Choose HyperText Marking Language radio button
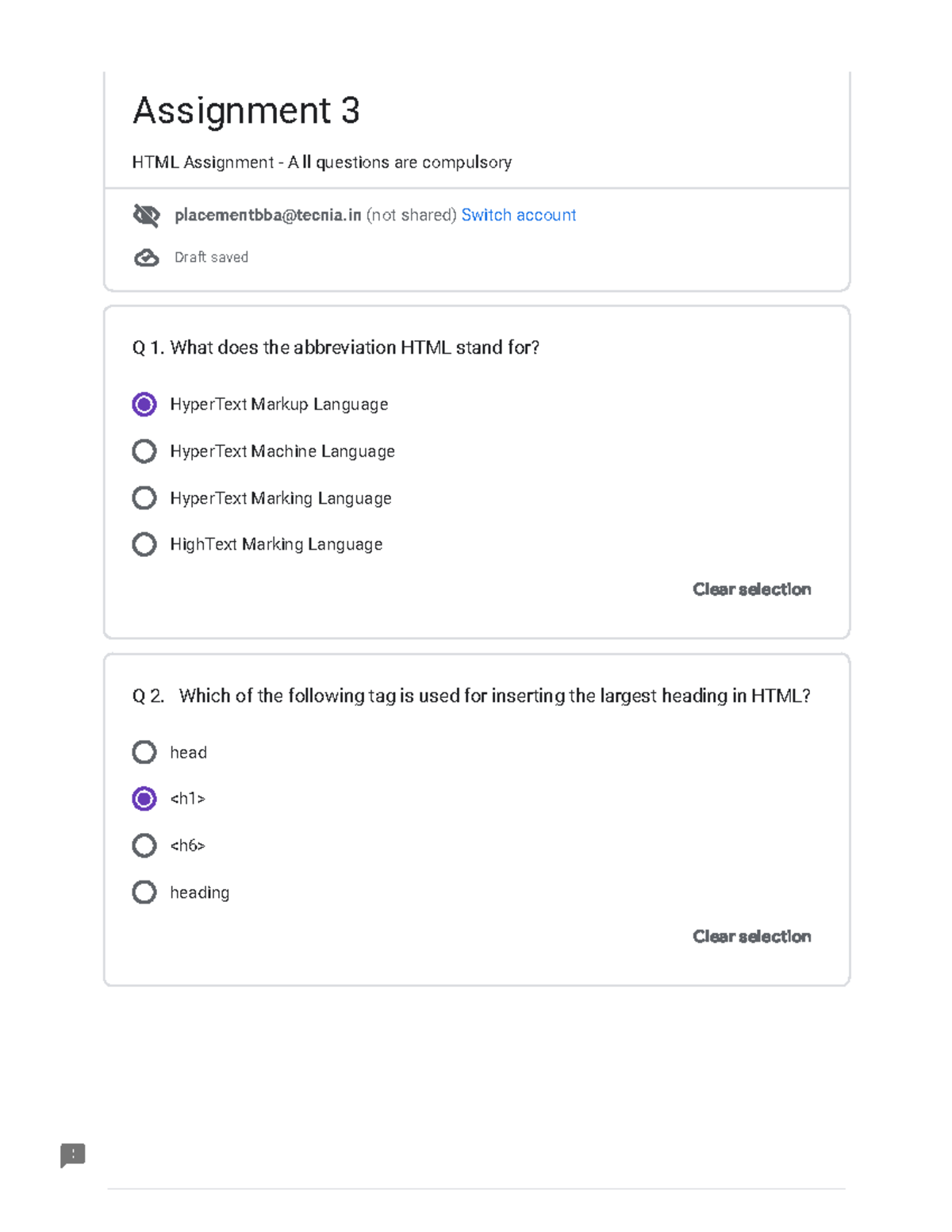 144,498
